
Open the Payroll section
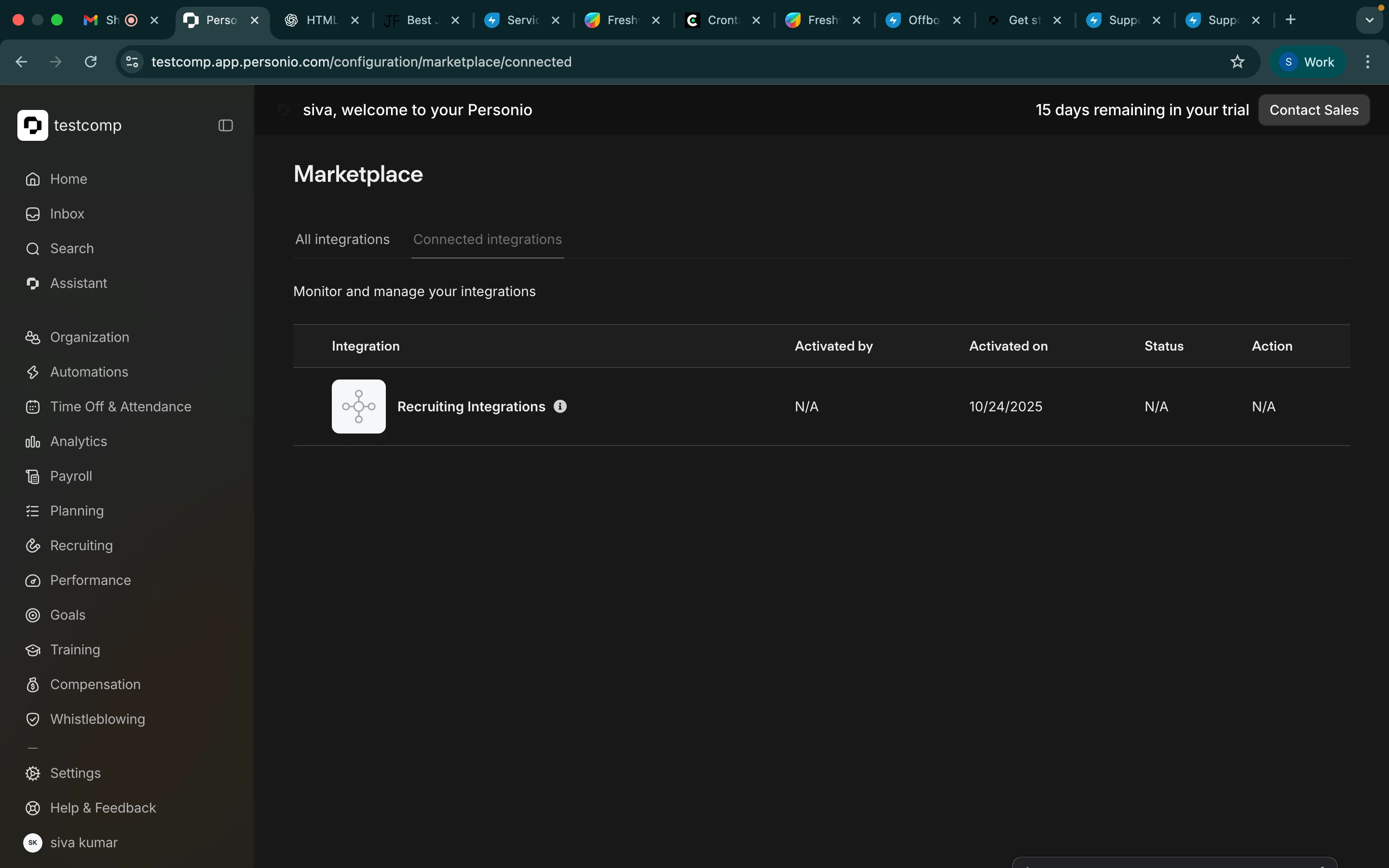(70, 476)
